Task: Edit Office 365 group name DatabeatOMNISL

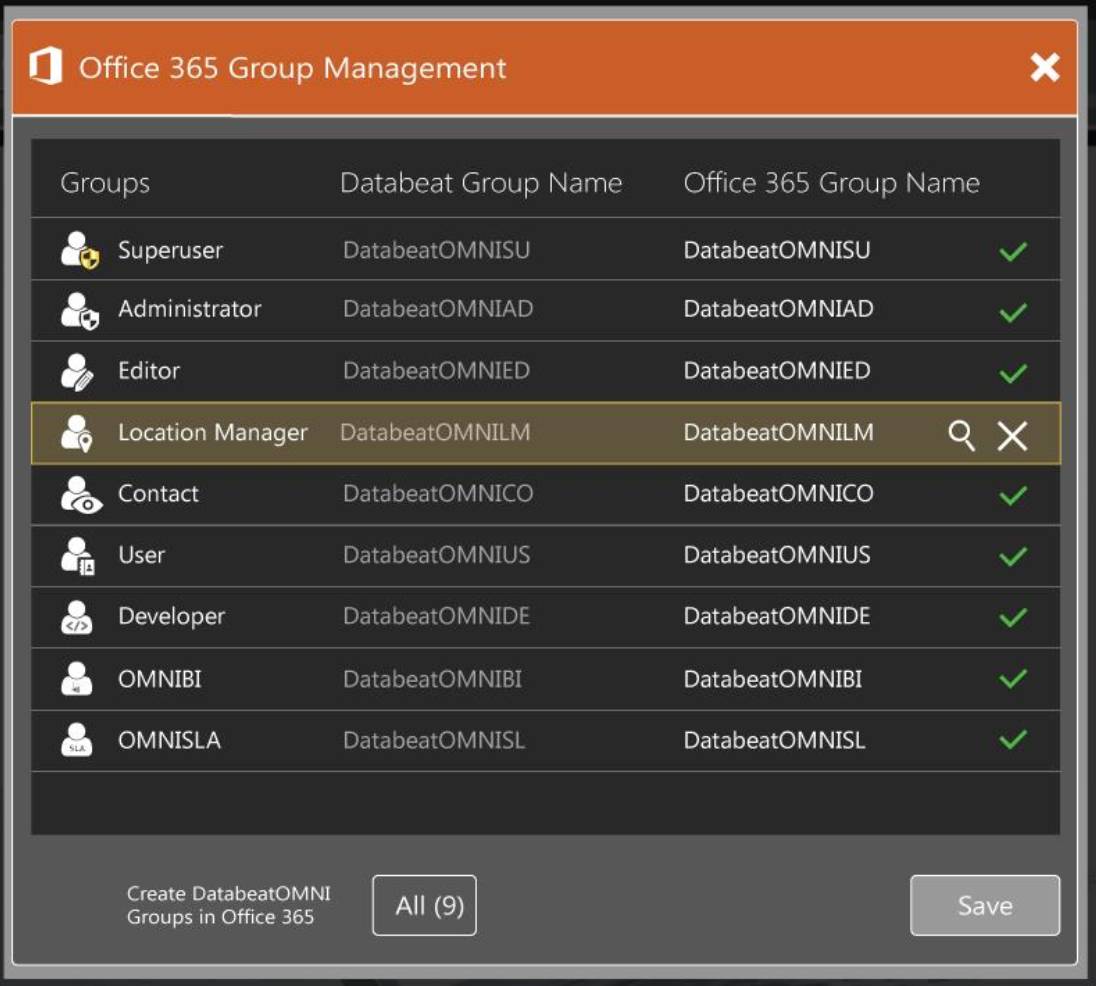Action: 774,740
